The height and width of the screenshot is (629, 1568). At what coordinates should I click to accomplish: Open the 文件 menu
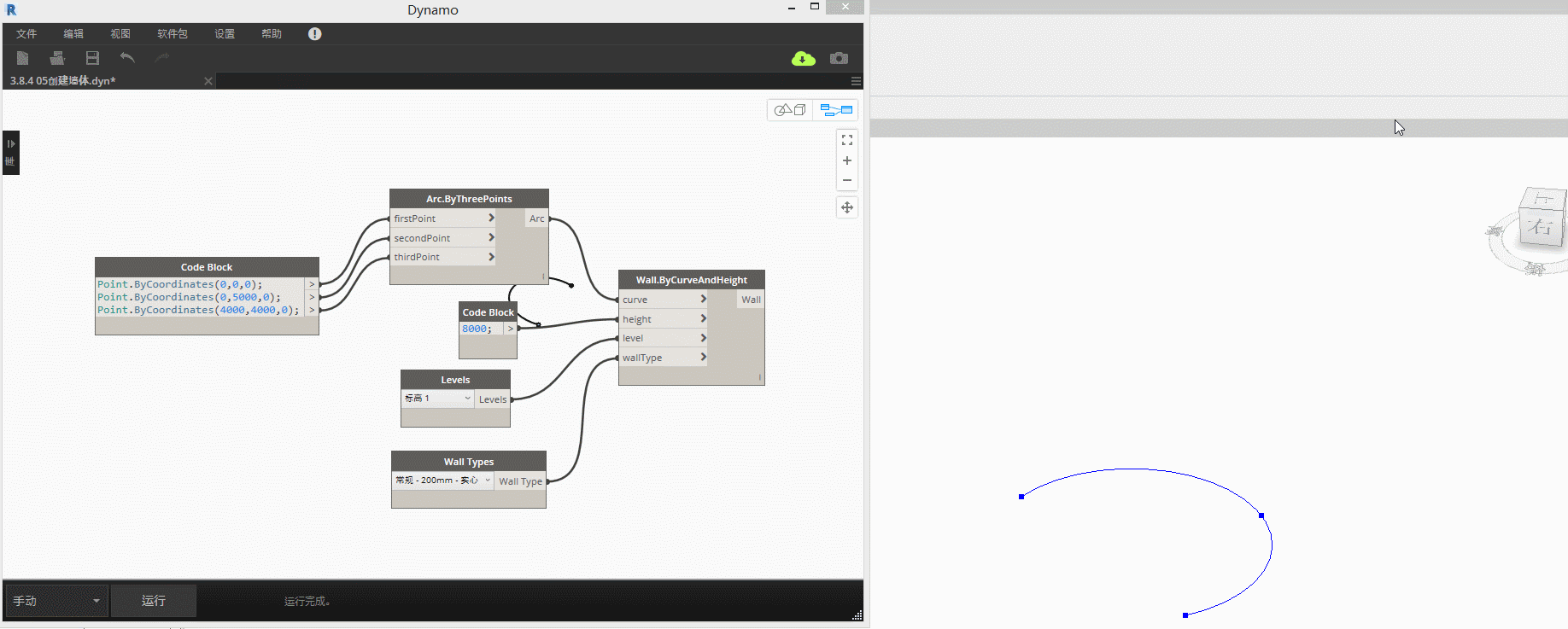coord(26,34)
